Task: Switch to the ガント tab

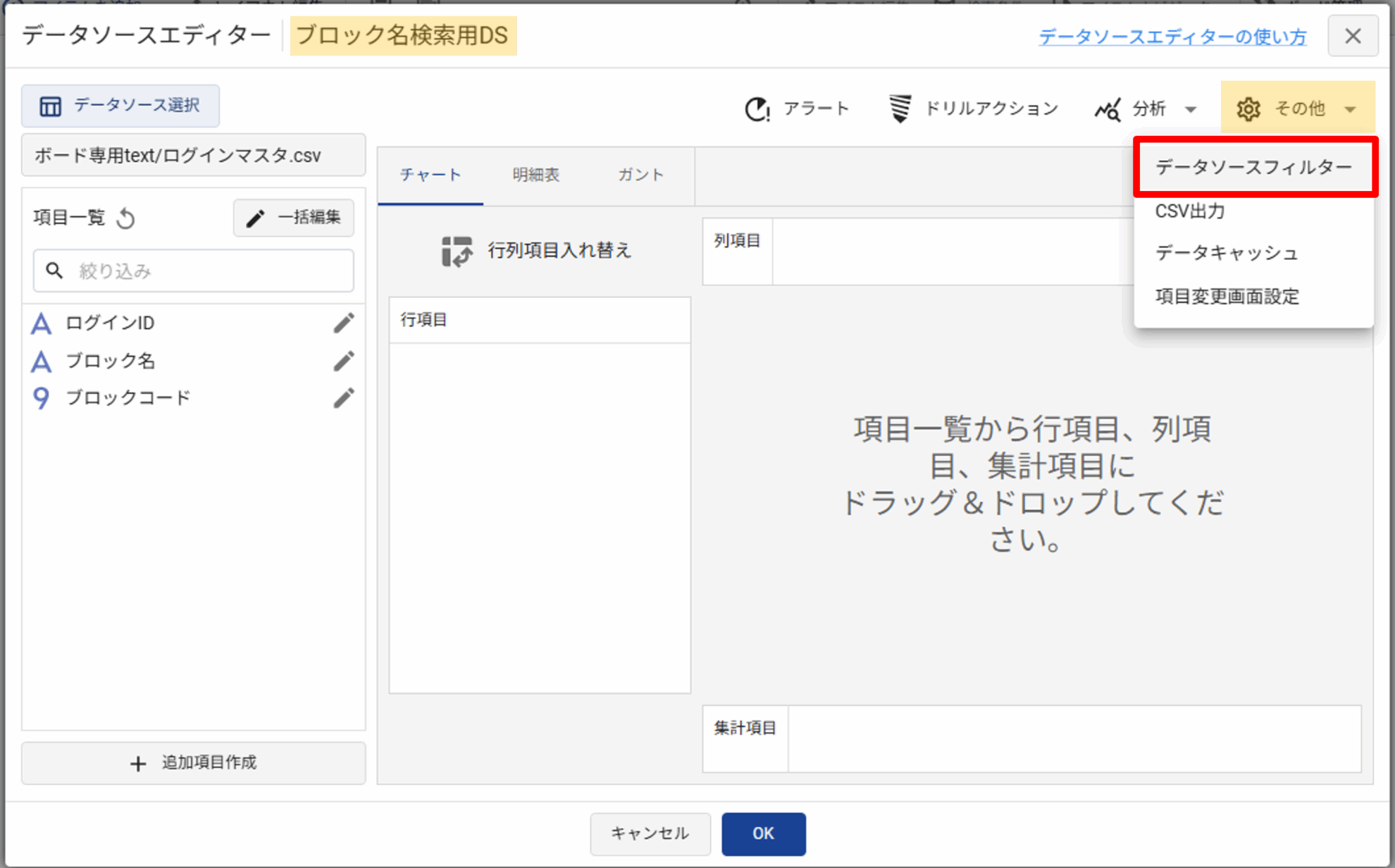Action: pyautogui.click(x=640, y=175)
